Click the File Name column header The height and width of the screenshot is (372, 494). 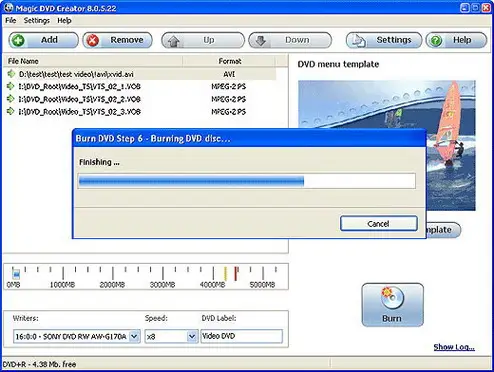tap(93, 61)
